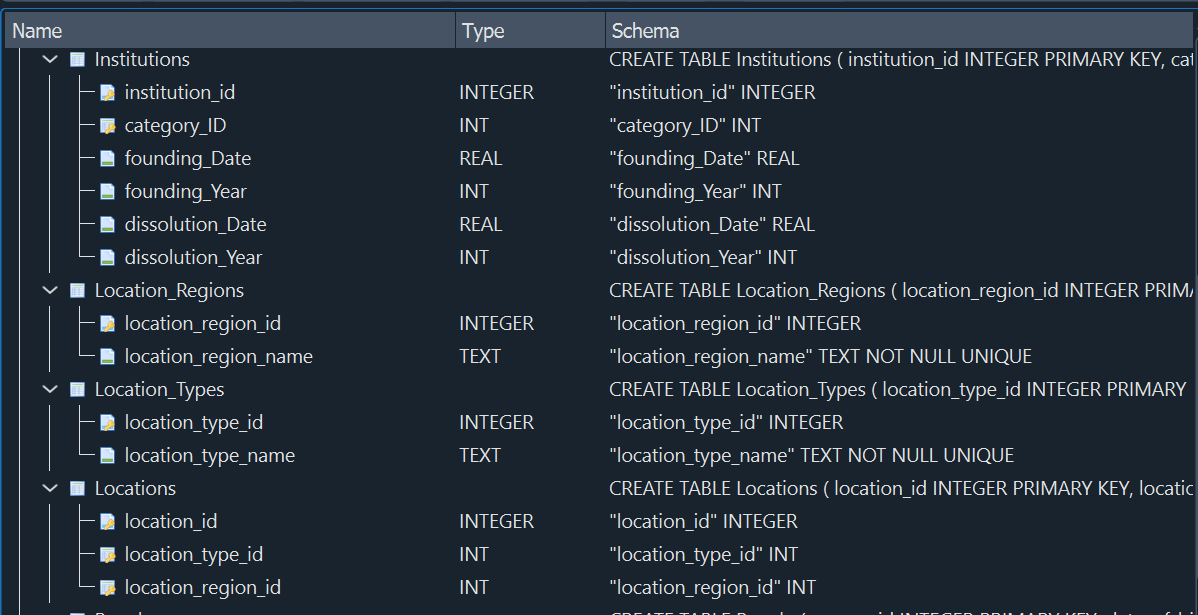
Task: Click the Locations table icon
Action: point(77,488)
